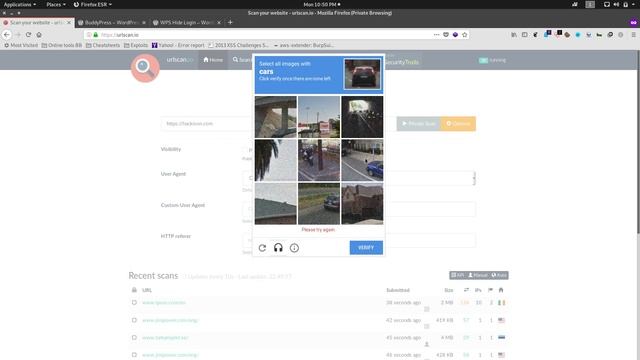Screen dimensions: 640x360
Task: Click the orange Options button
Action: point(458,124)
